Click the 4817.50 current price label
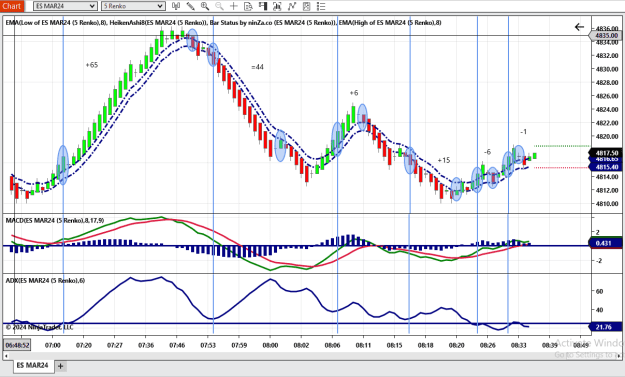The height and width of the screenshot is (377, 625). [x=605, y=153]
